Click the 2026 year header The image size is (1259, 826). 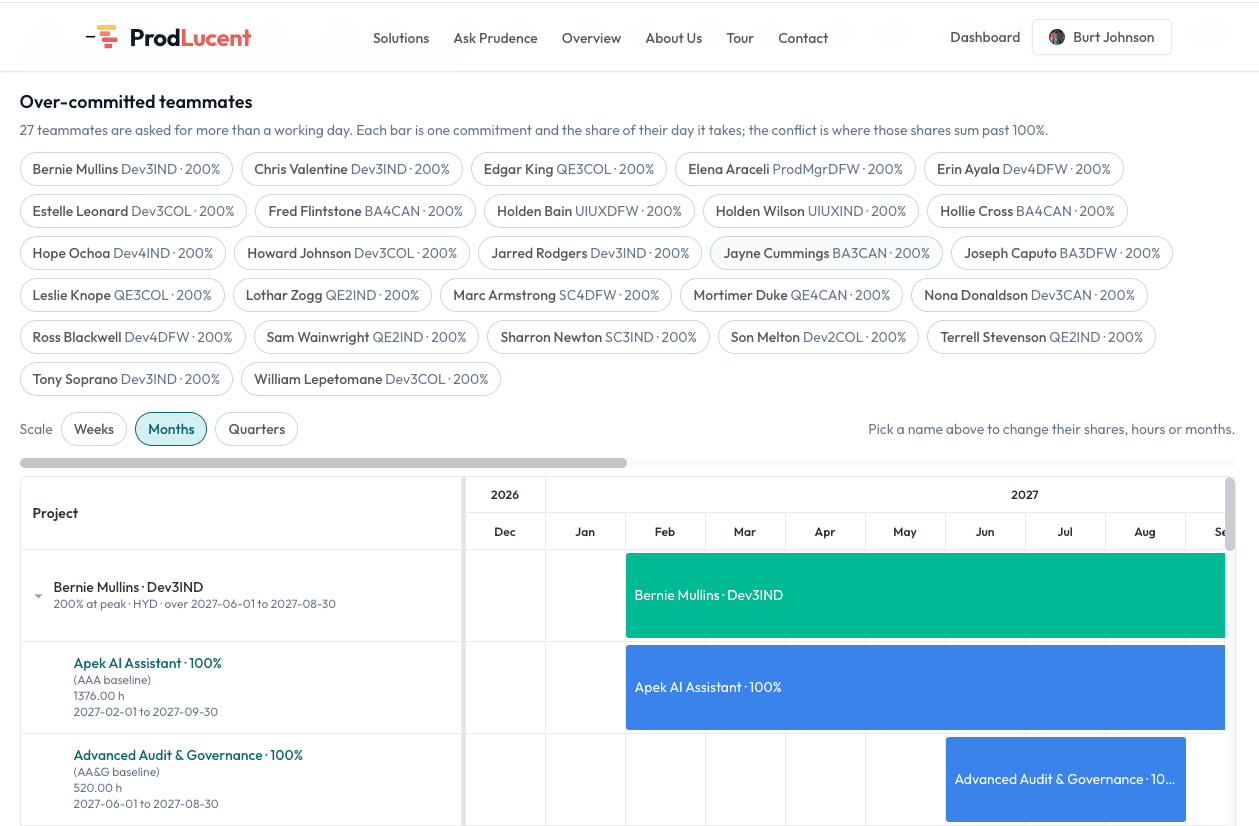[x=505, y=495]
